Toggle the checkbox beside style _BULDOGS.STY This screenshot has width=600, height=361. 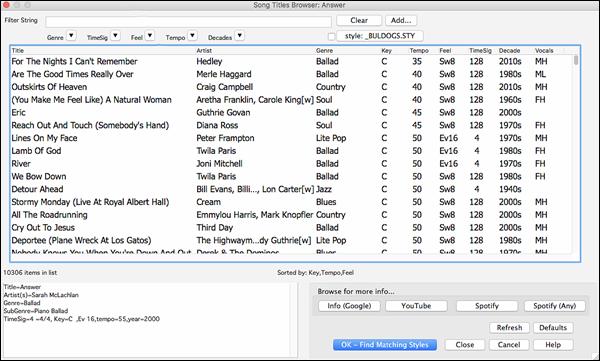331,37
